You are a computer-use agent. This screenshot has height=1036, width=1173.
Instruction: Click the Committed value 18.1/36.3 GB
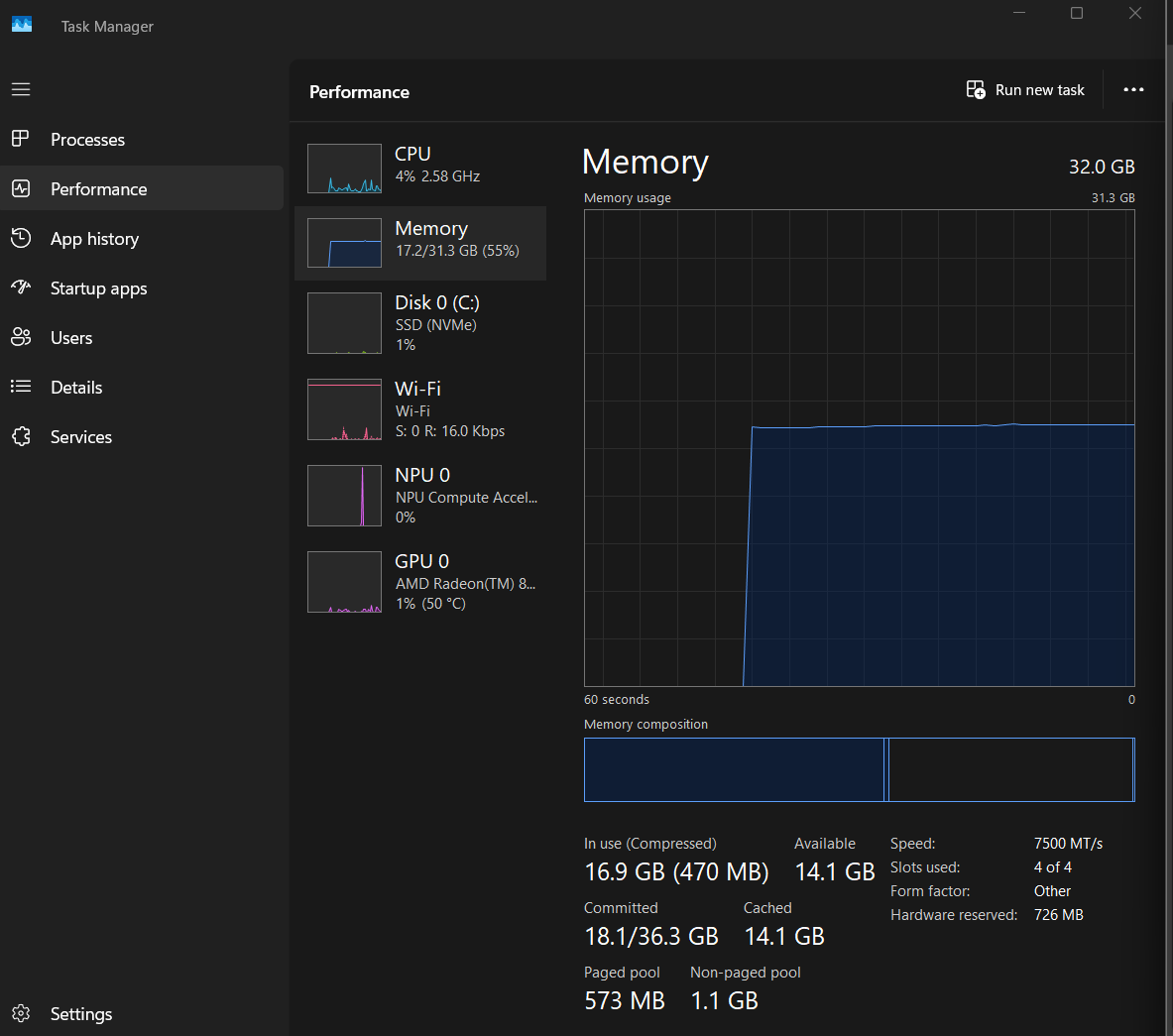point(650,936)
